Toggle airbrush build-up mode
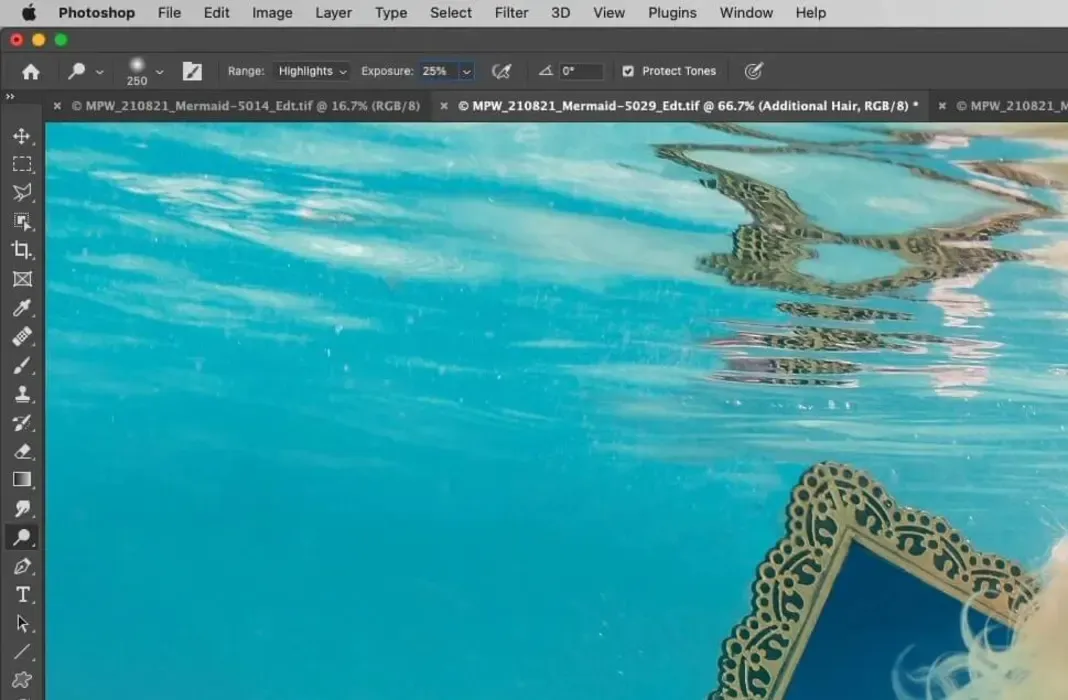1068x700 pixels. [501, 72]
